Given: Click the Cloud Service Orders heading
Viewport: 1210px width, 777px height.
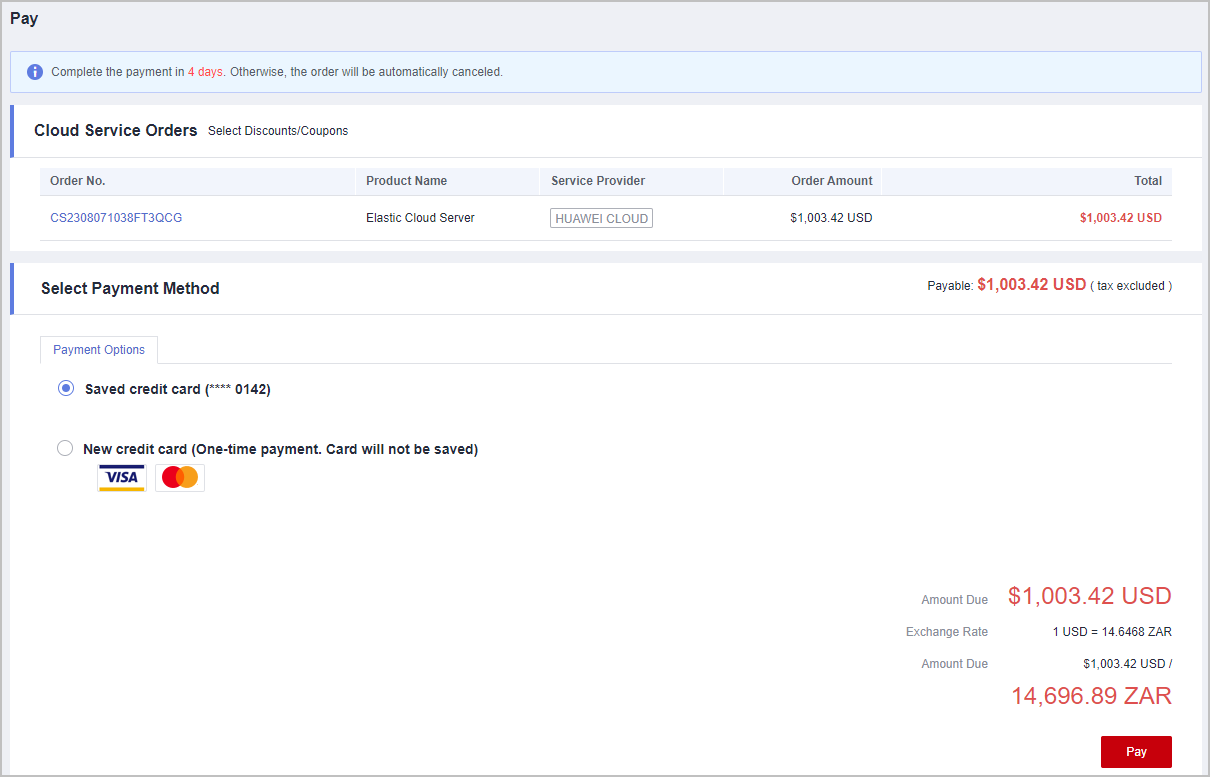Looking at the screenshot, I should click(116, 131).
